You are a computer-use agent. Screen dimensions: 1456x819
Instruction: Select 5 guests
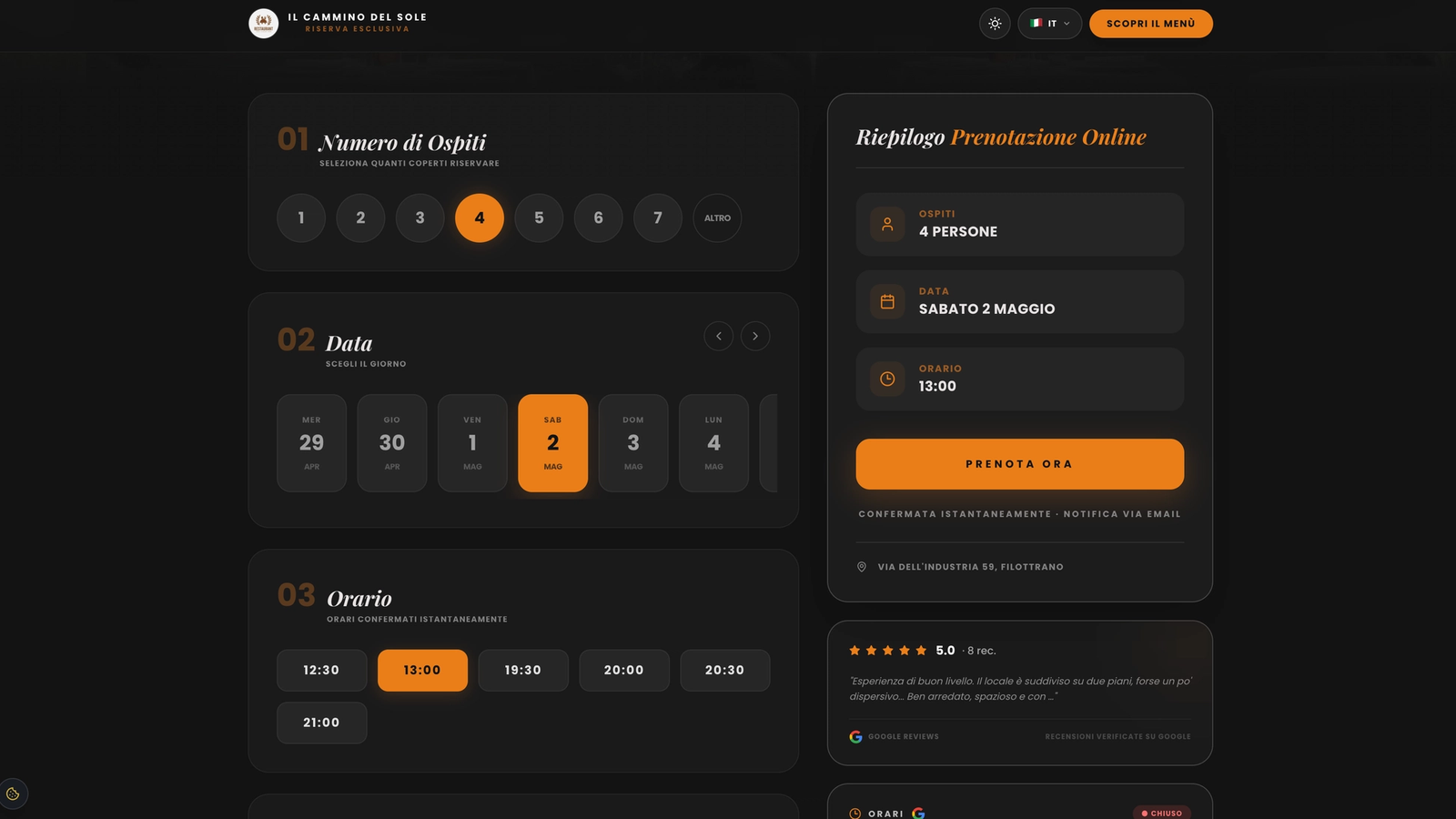pyautogui.click(x=539, y=218)
